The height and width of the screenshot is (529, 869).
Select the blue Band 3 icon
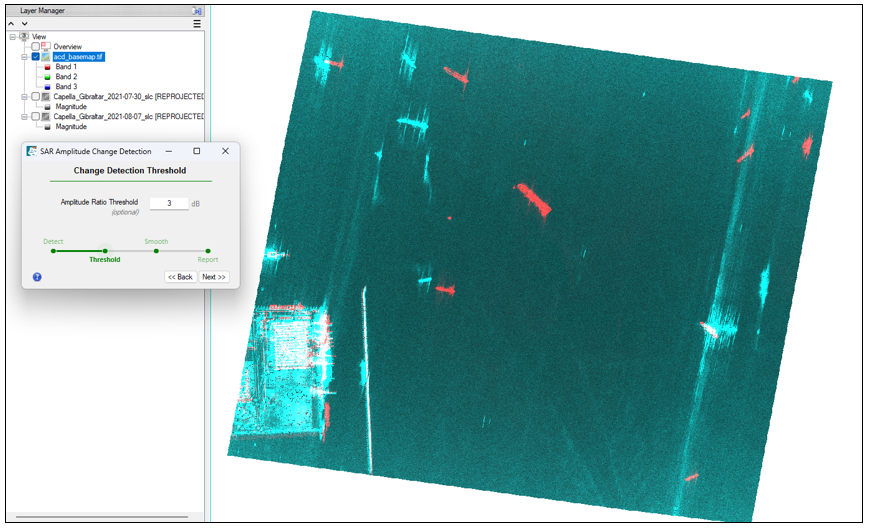[x=46, y=87]
